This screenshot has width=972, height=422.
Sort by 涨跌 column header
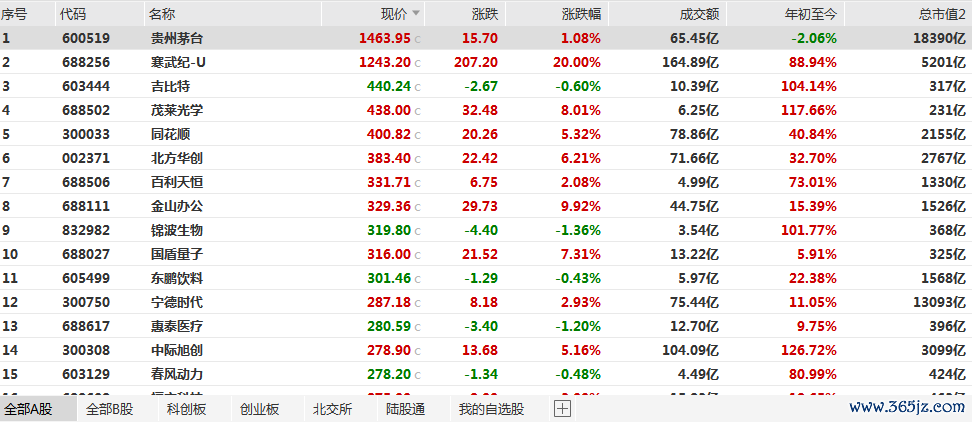pyautogui.click(x=485, y=13)
